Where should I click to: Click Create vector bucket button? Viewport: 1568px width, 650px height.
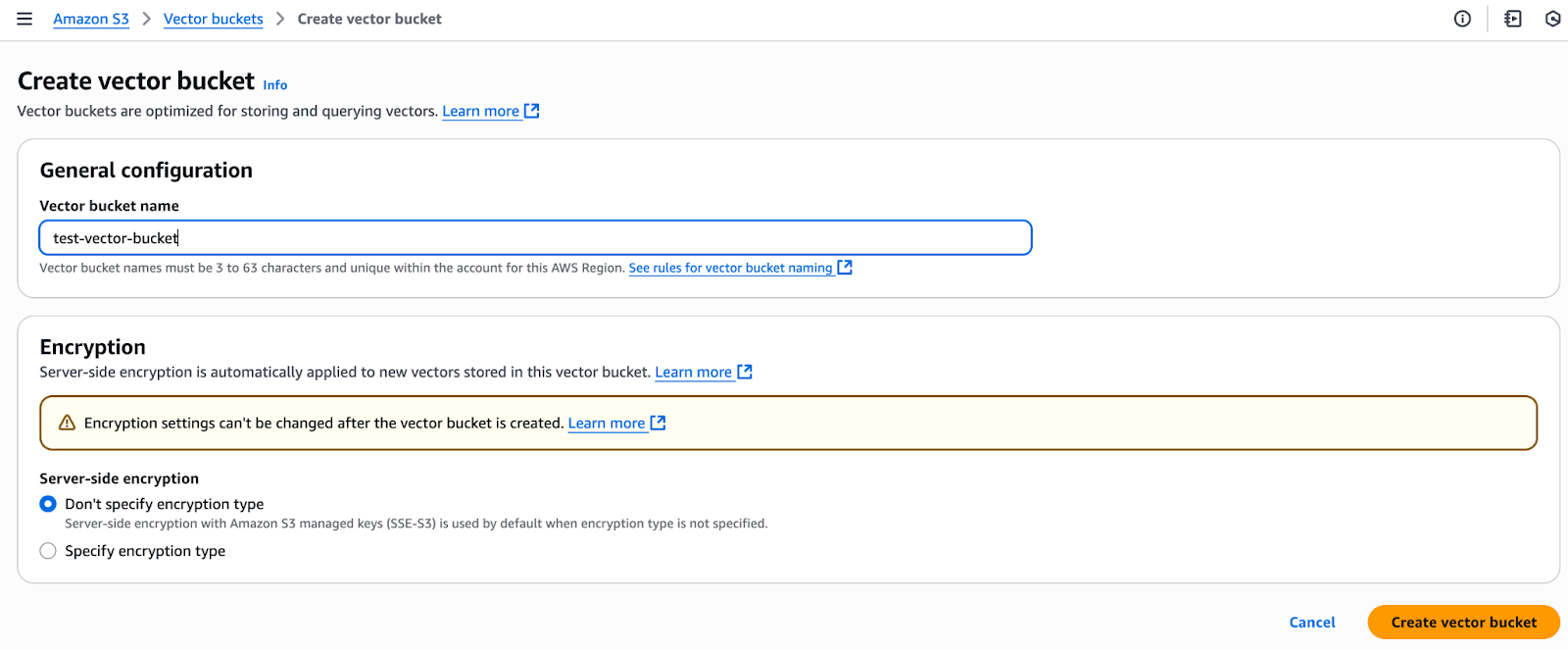coord(1464,623)
